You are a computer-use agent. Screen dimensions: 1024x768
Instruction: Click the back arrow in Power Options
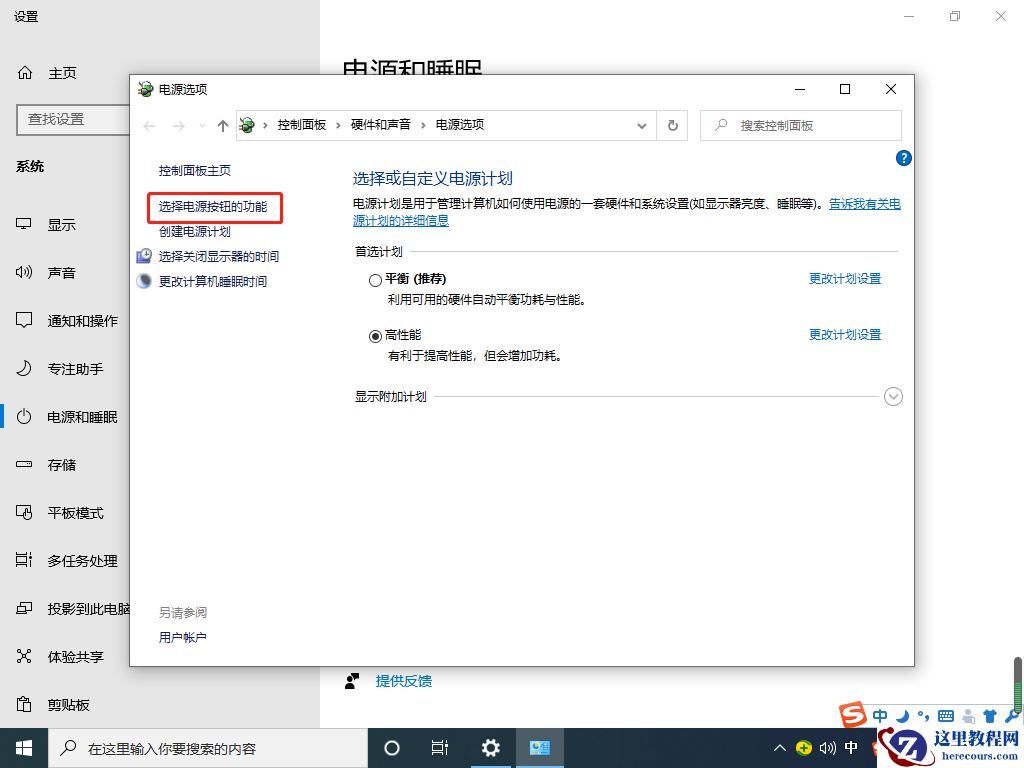click(149, 125)
